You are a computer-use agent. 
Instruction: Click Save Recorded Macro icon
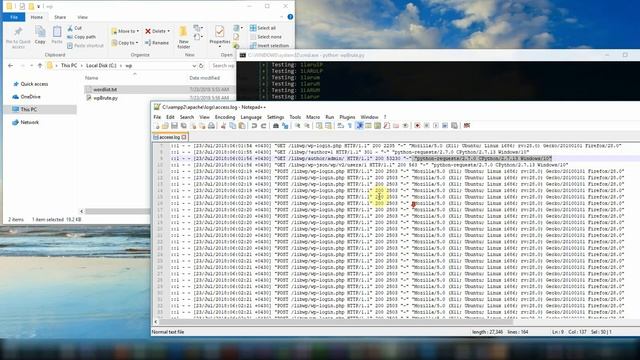click(454, 126)
